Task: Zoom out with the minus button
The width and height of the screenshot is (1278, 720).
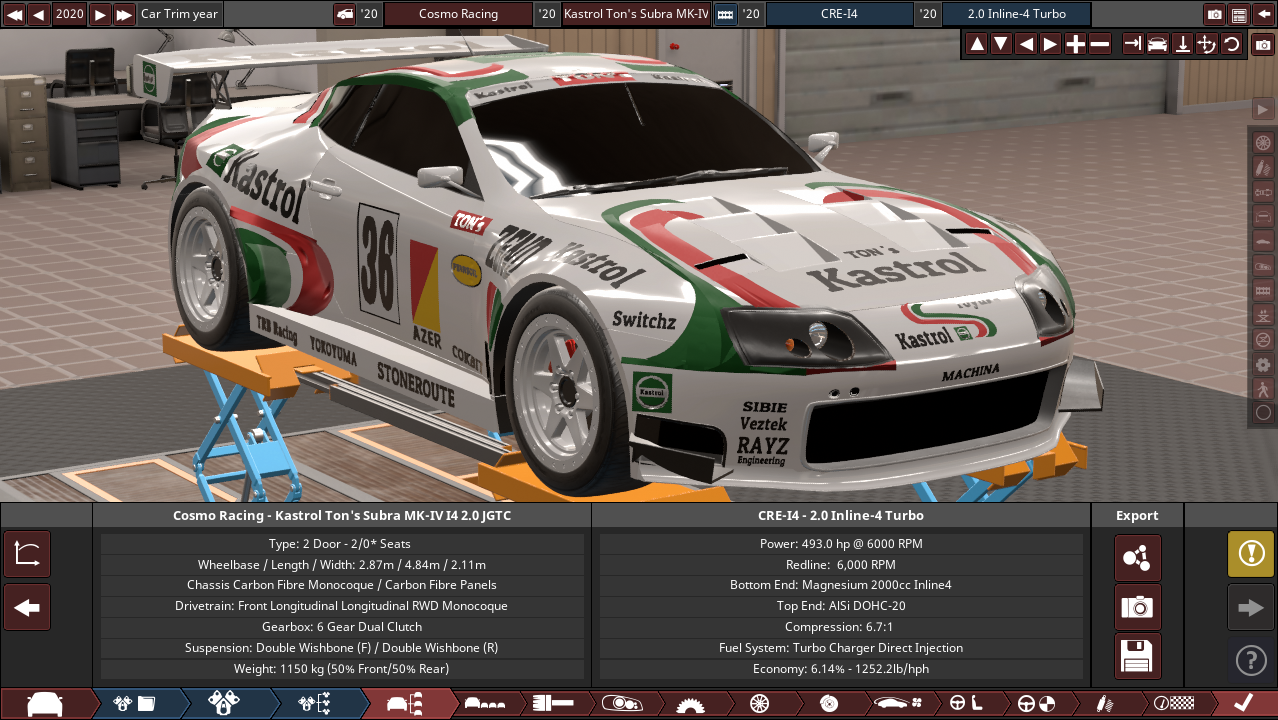Action: pyautogui.click(x=1100, y=44)
